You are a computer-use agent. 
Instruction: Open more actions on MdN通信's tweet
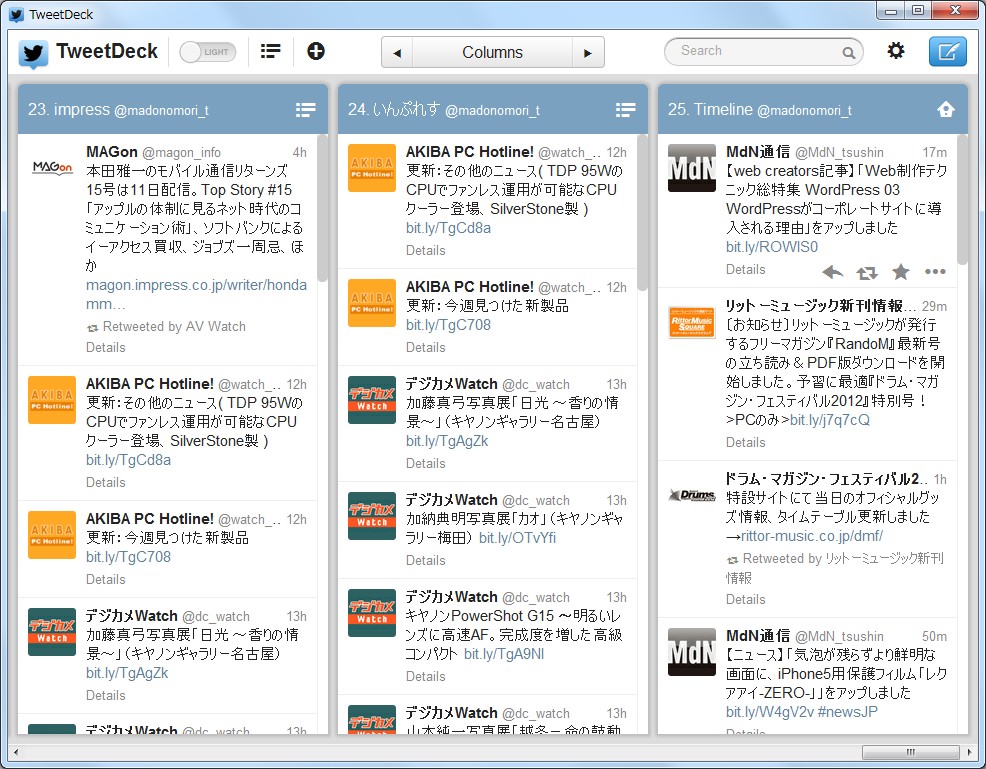(x=935, y=271)
